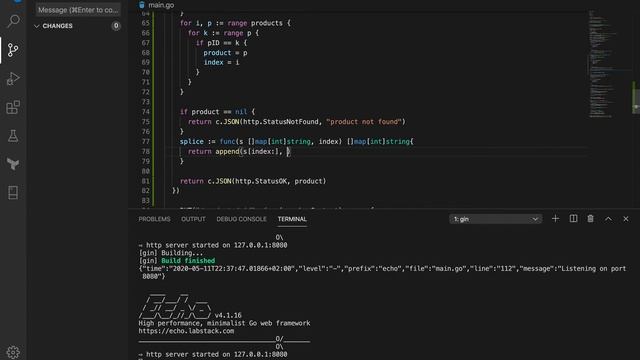Viewport: 640px width, 360px height.
Task: Open the Search view in activity bar
Action: coord(13,21)
